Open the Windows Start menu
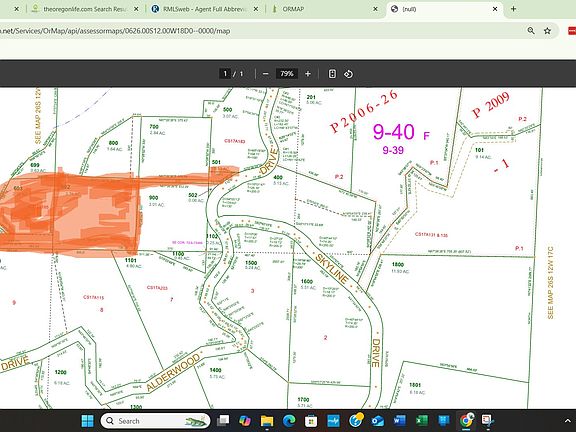The width and height of the screenshot is (576, 432). pyautogui.click(x=87, y=421)
